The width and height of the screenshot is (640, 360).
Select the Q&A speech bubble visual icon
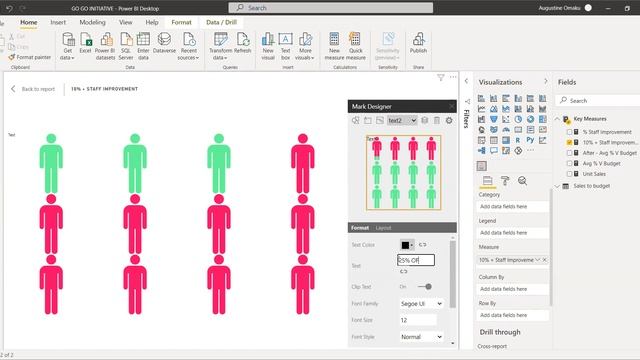tap(493, 151)
